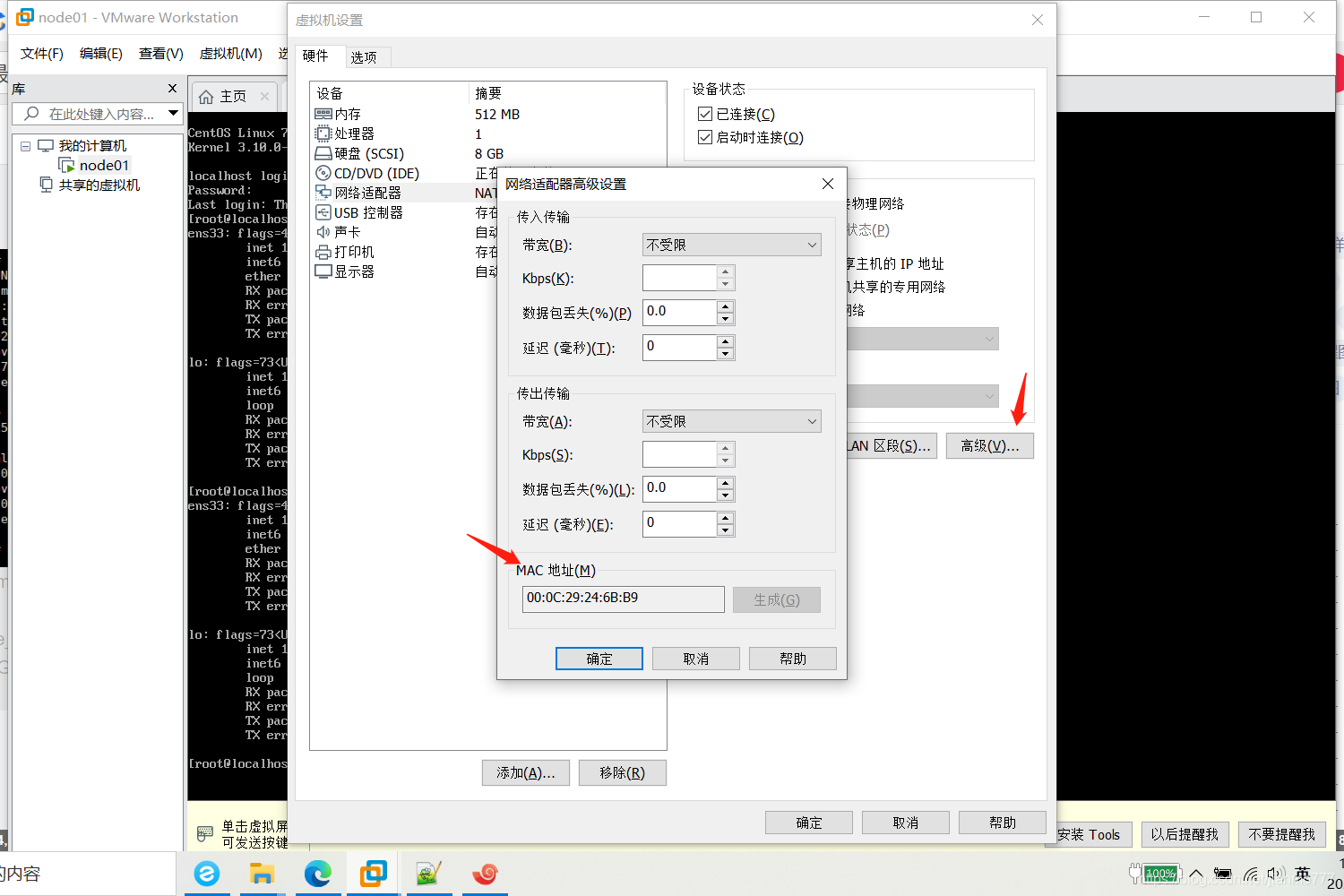Open File Explorer from the taskbar

point(262,874)
